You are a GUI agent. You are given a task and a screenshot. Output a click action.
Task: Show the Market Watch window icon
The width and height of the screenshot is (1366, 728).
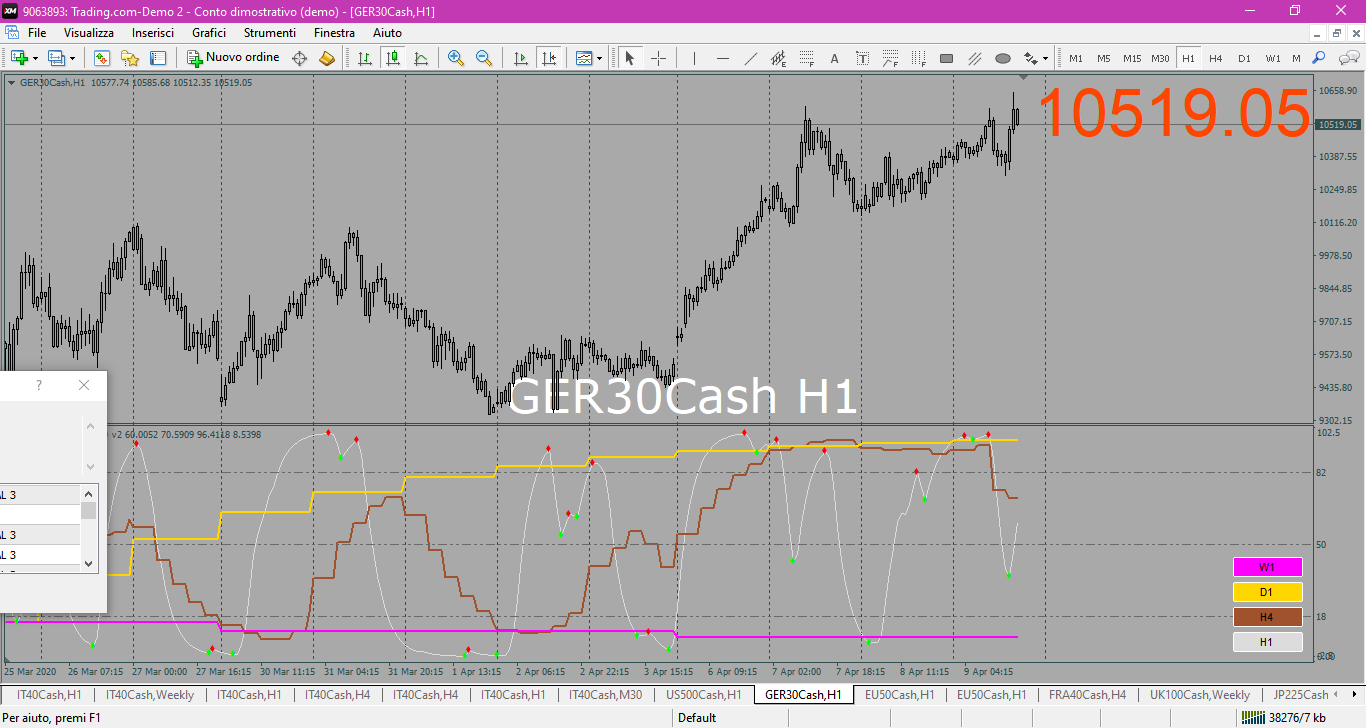tap(102, 58)
